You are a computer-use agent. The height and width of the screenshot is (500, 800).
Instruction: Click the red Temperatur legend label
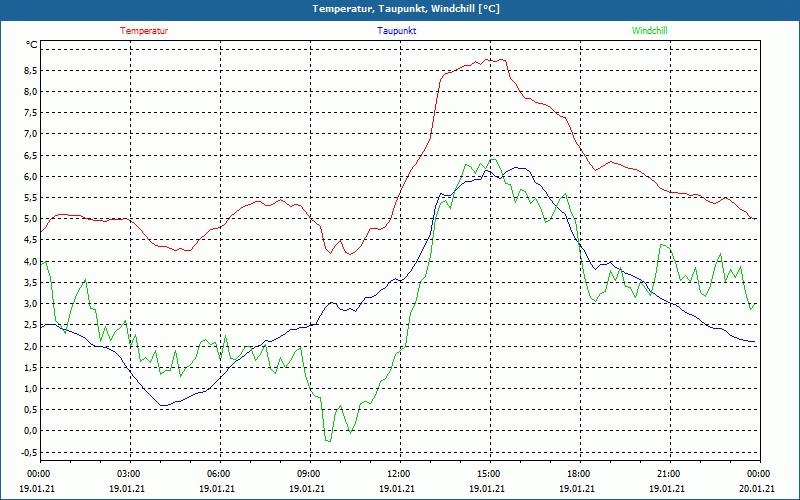point(144,31)
